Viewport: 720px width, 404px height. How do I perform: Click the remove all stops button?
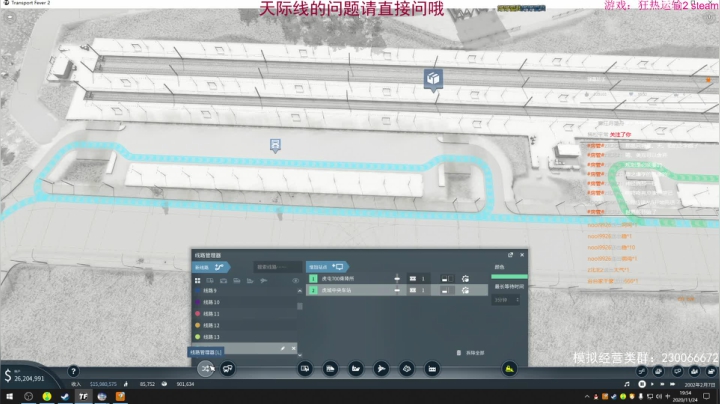pyautogui.click(x=470, y=353)
